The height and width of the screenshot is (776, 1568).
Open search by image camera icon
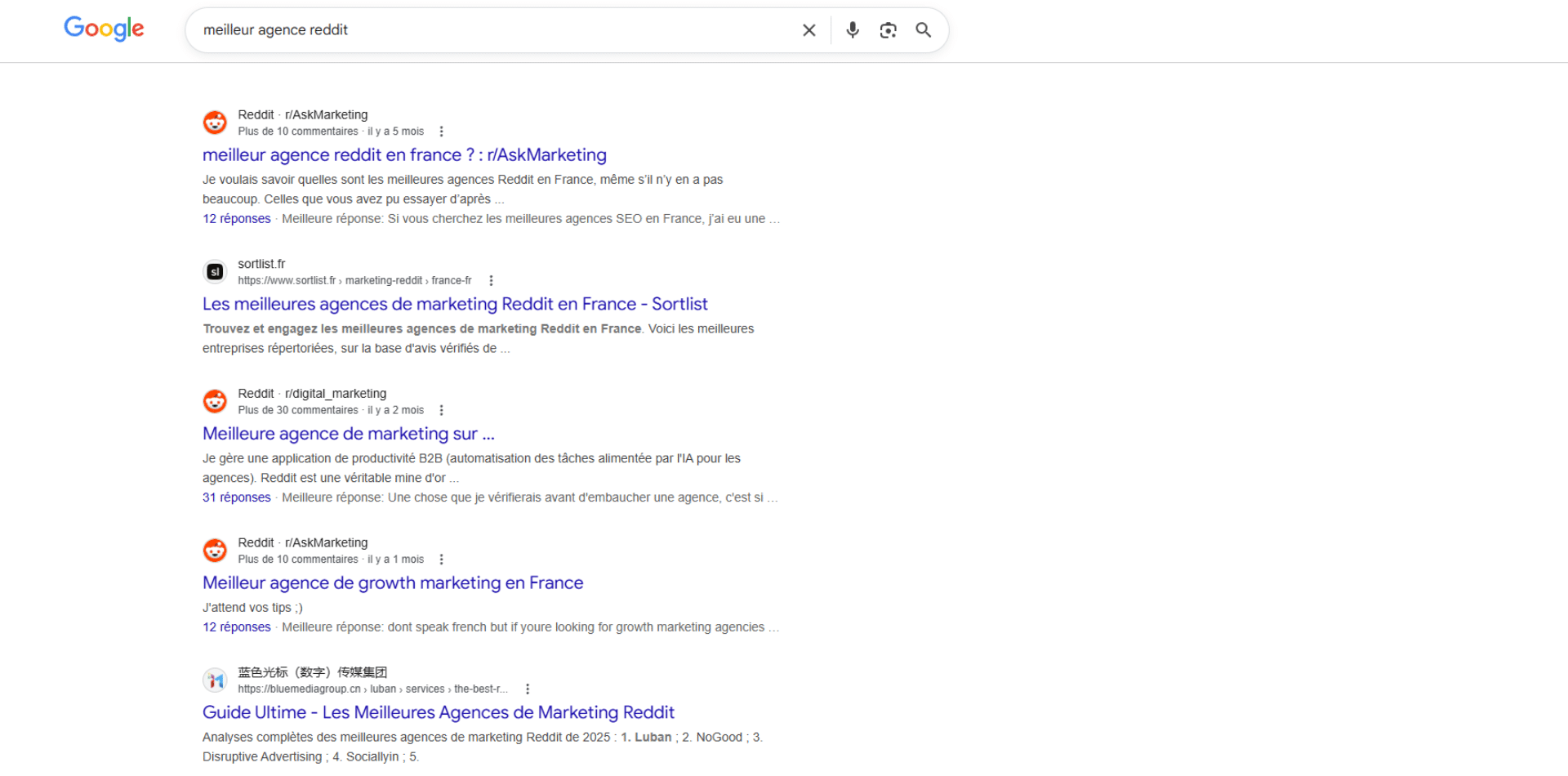click(888, 30)
